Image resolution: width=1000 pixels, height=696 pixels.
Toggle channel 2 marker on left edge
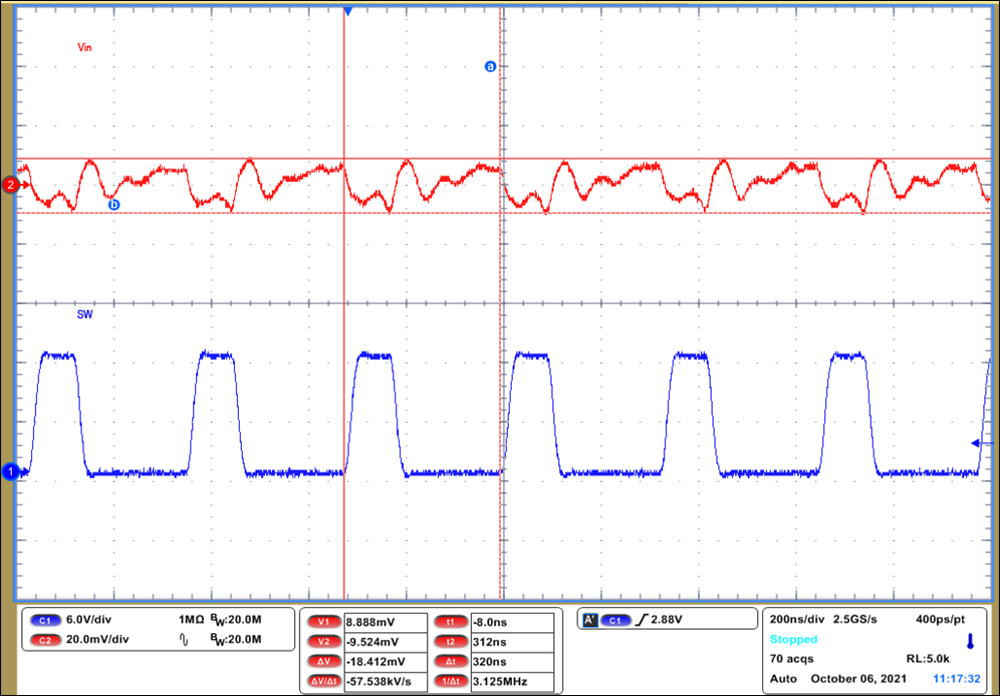[x=10, y=185]
